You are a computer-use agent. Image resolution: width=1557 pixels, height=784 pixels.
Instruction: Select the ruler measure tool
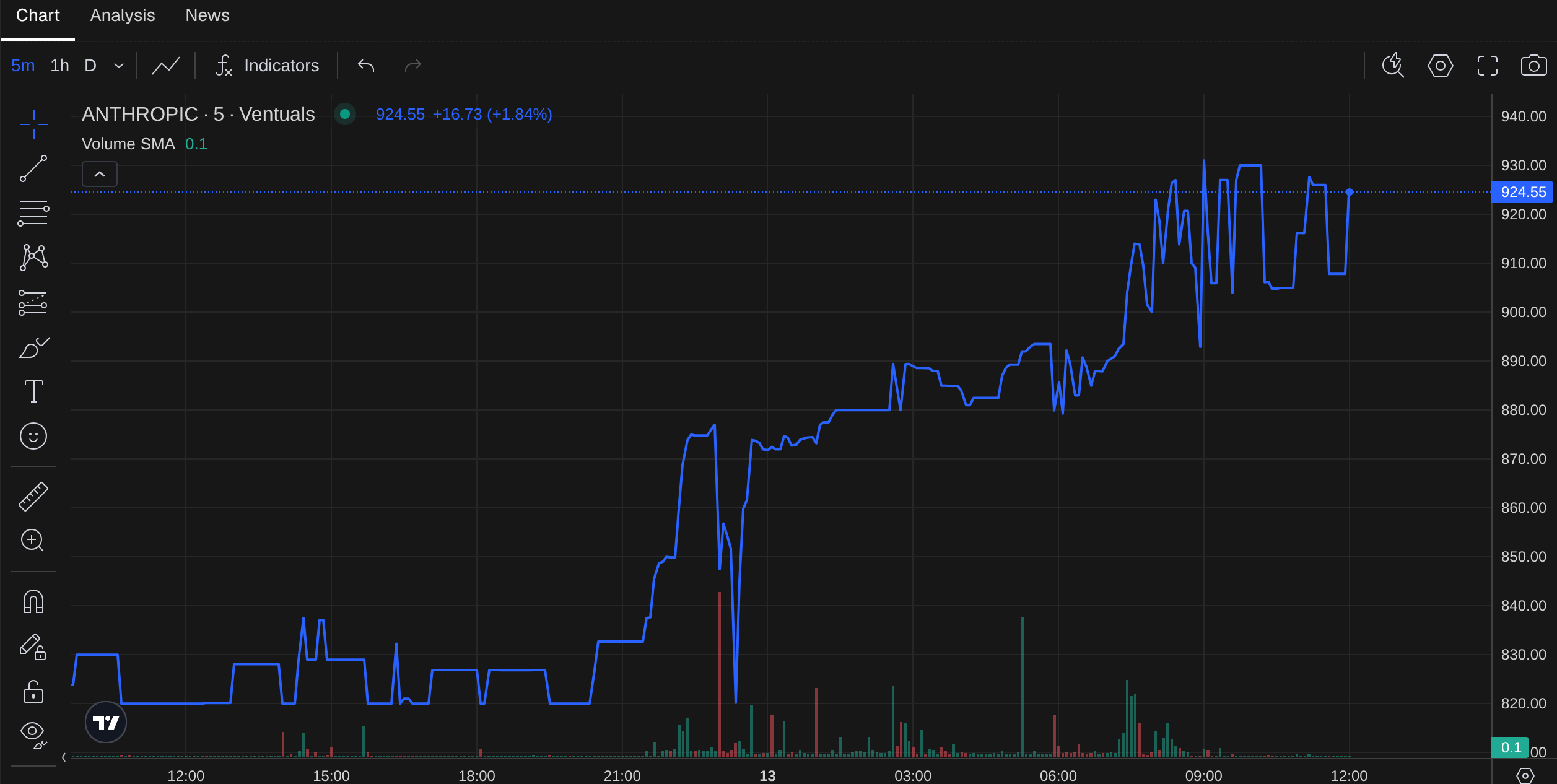tap(33, 497)
